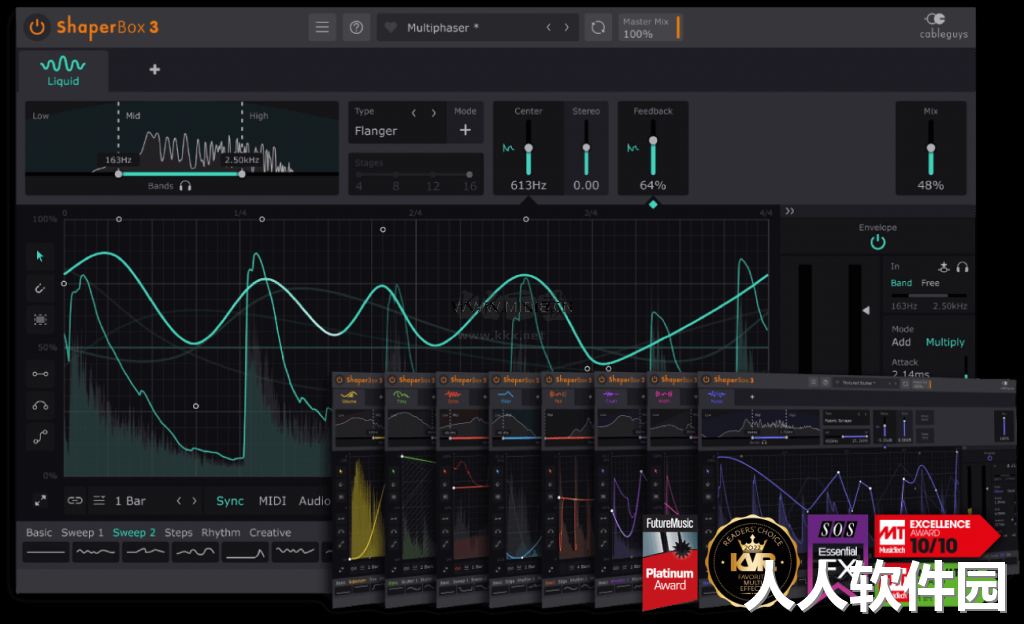Go to the next preset arrow

tap(566, 27)
